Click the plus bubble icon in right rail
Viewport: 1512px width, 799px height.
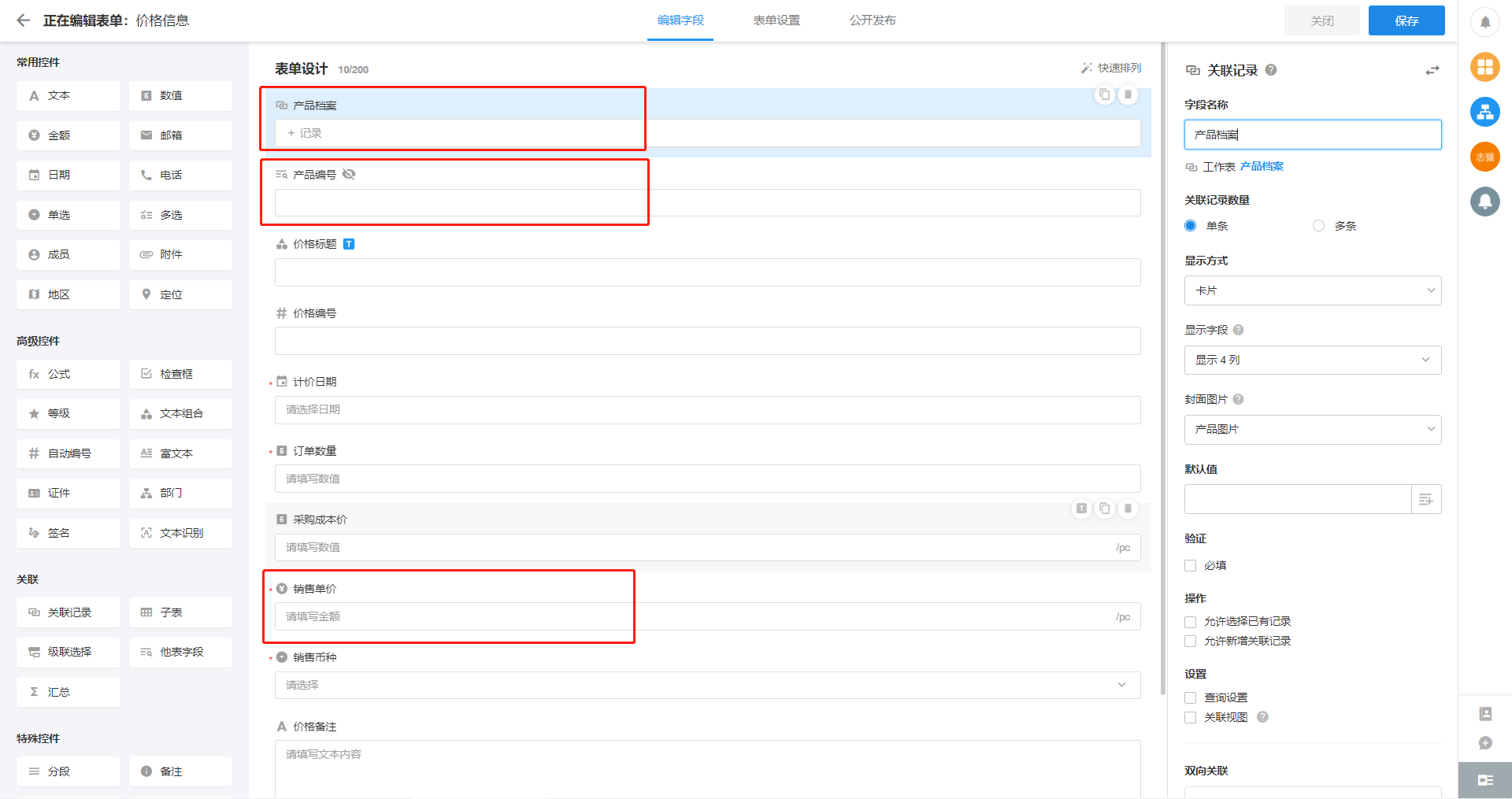coord(1485,743)
